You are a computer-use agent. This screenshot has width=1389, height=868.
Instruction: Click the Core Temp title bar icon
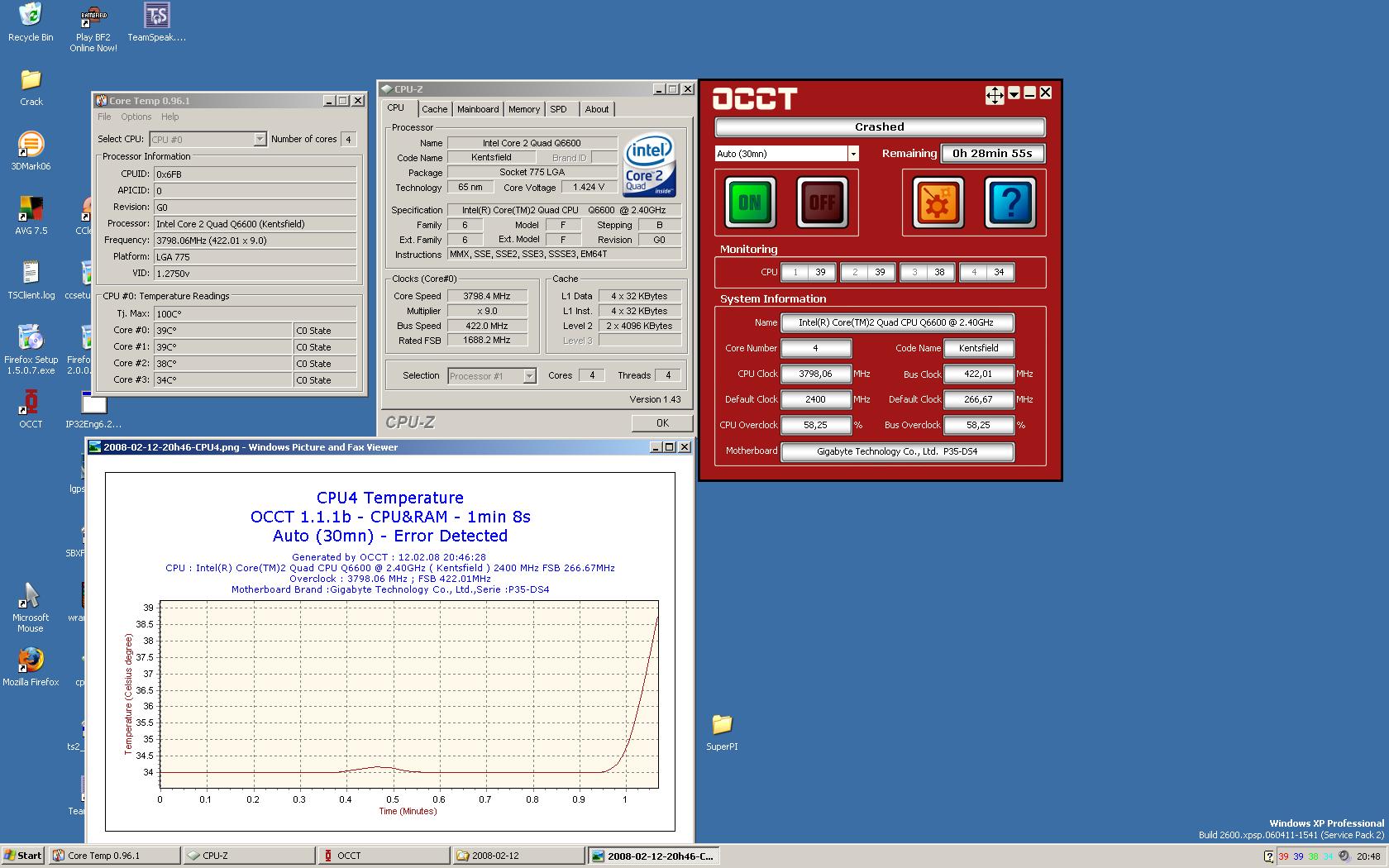point(101,101)
